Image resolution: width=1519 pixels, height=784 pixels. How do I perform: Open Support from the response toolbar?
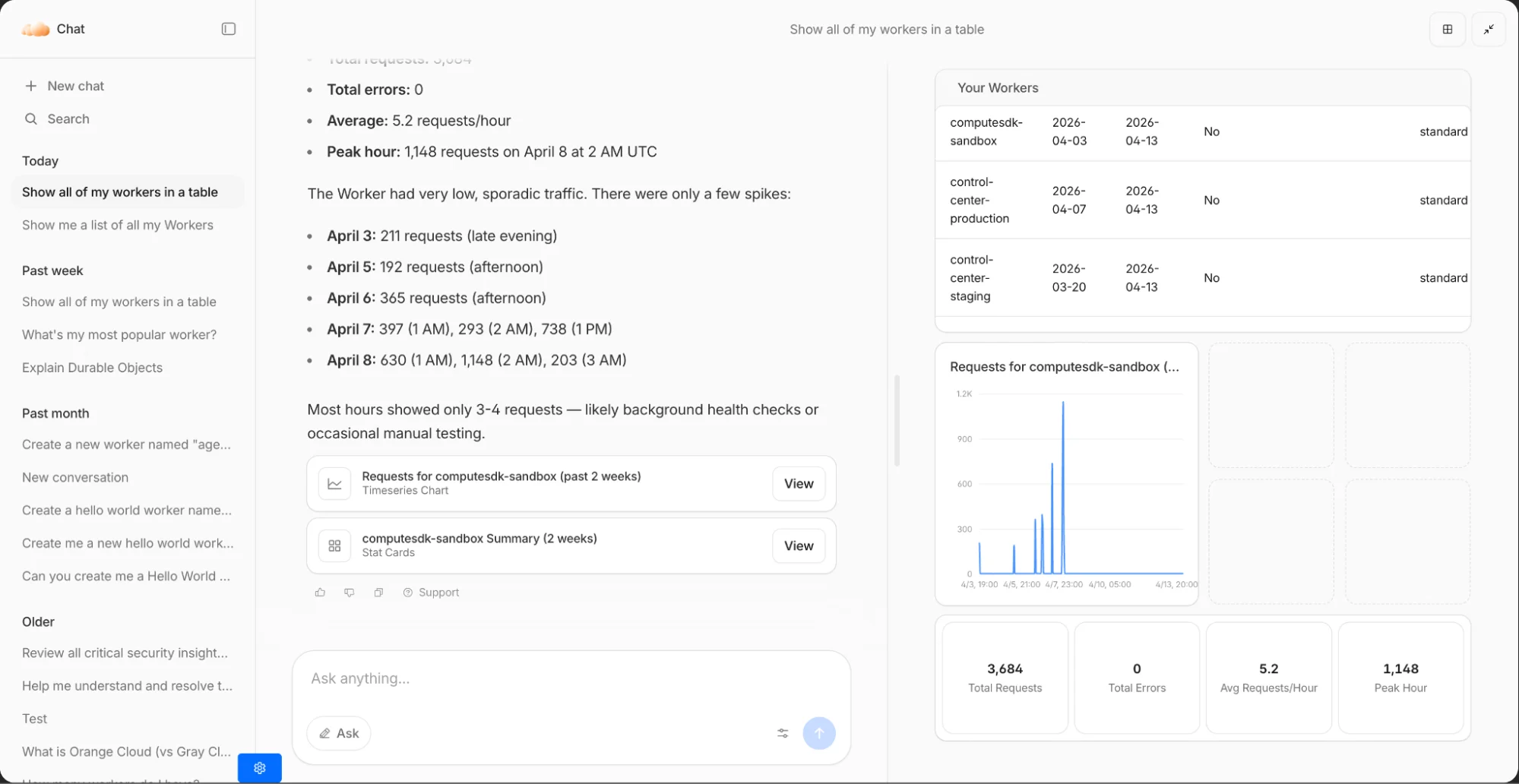click(430, 592)
